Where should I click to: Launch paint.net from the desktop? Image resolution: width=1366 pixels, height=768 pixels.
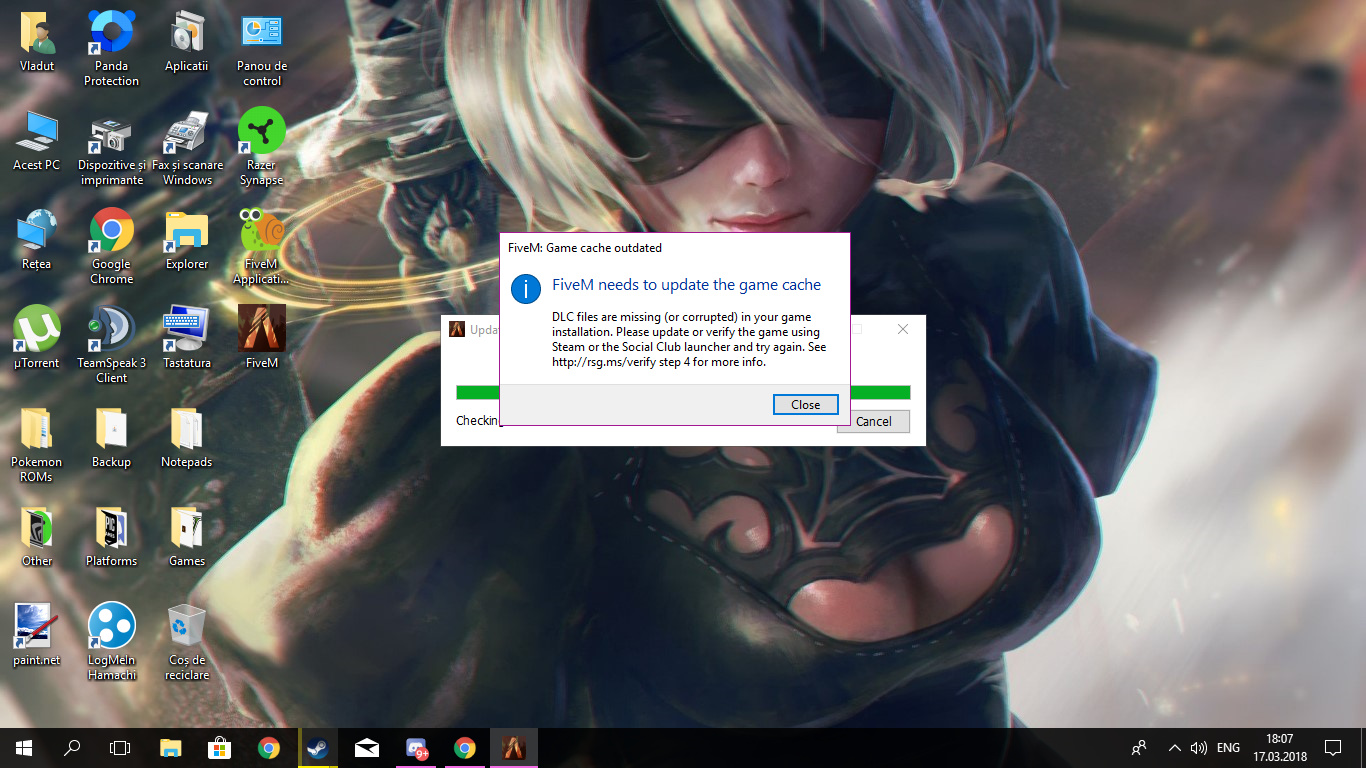[x=37, y=635]
